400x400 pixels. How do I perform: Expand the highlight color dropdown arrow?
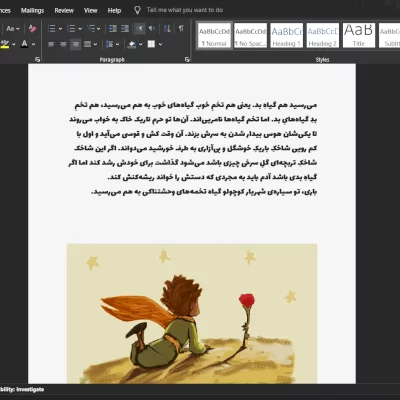(14, 44)
